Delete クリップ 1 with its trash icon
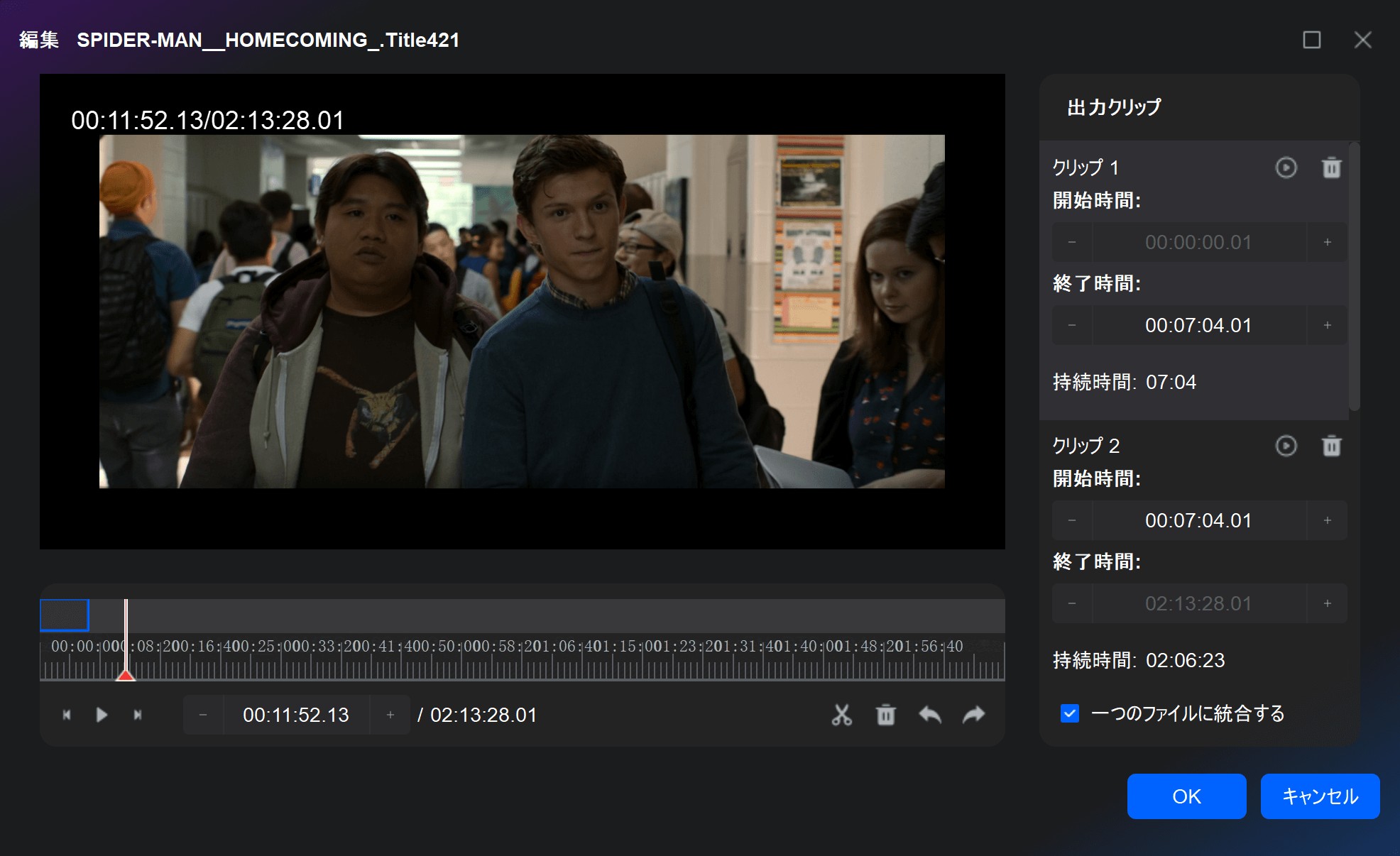Screen dimensions: 1400x856 tap(1332, 168)
